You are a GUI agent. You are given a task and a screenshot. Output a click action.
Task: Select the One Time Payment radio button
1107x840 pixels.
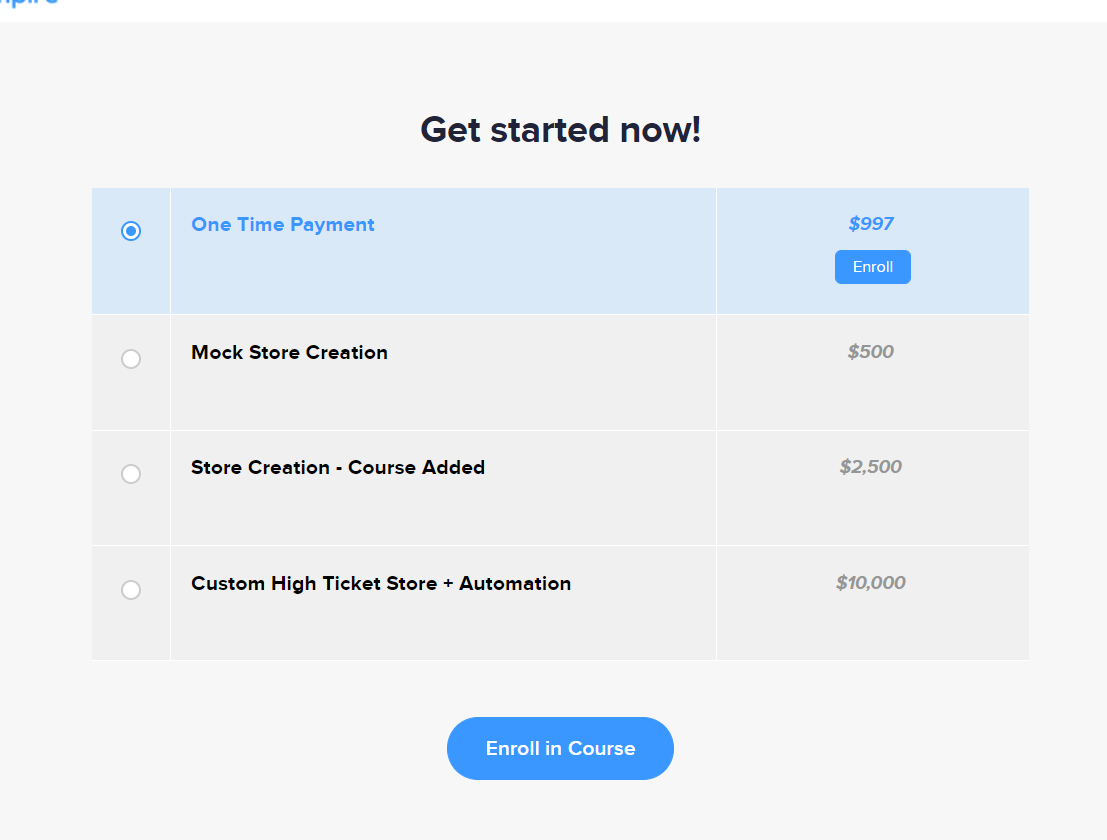point(131,231)
